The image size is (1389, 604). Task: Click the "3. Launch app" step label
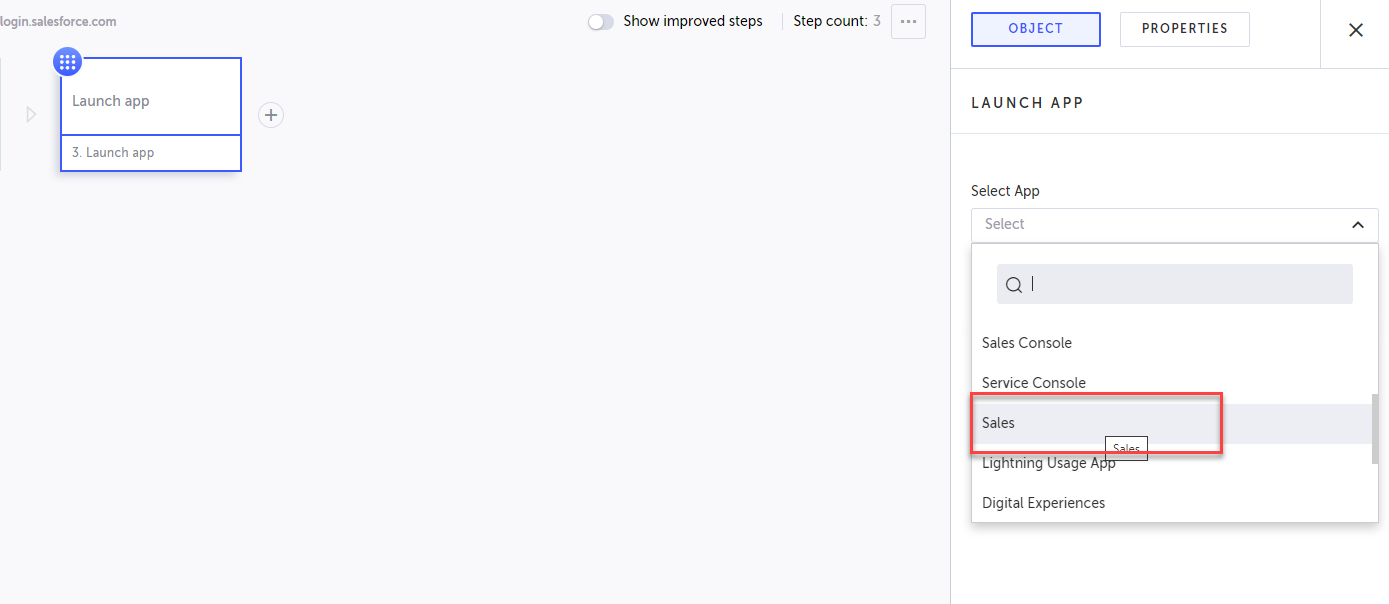coord(113,153)
